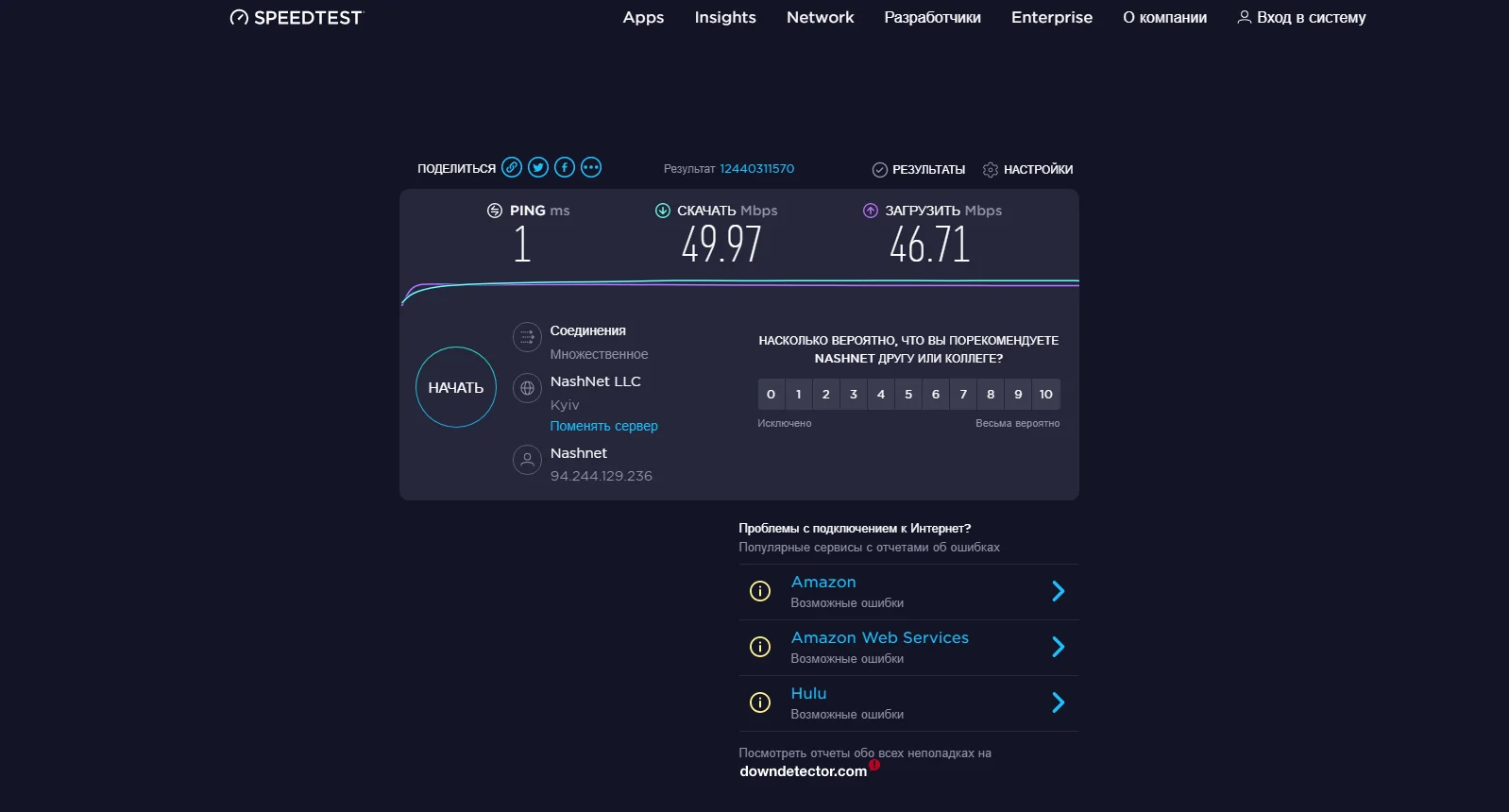Open the Insights menu
The image size is (1509, 812).
pyautogui.click(x=725, y=17)
